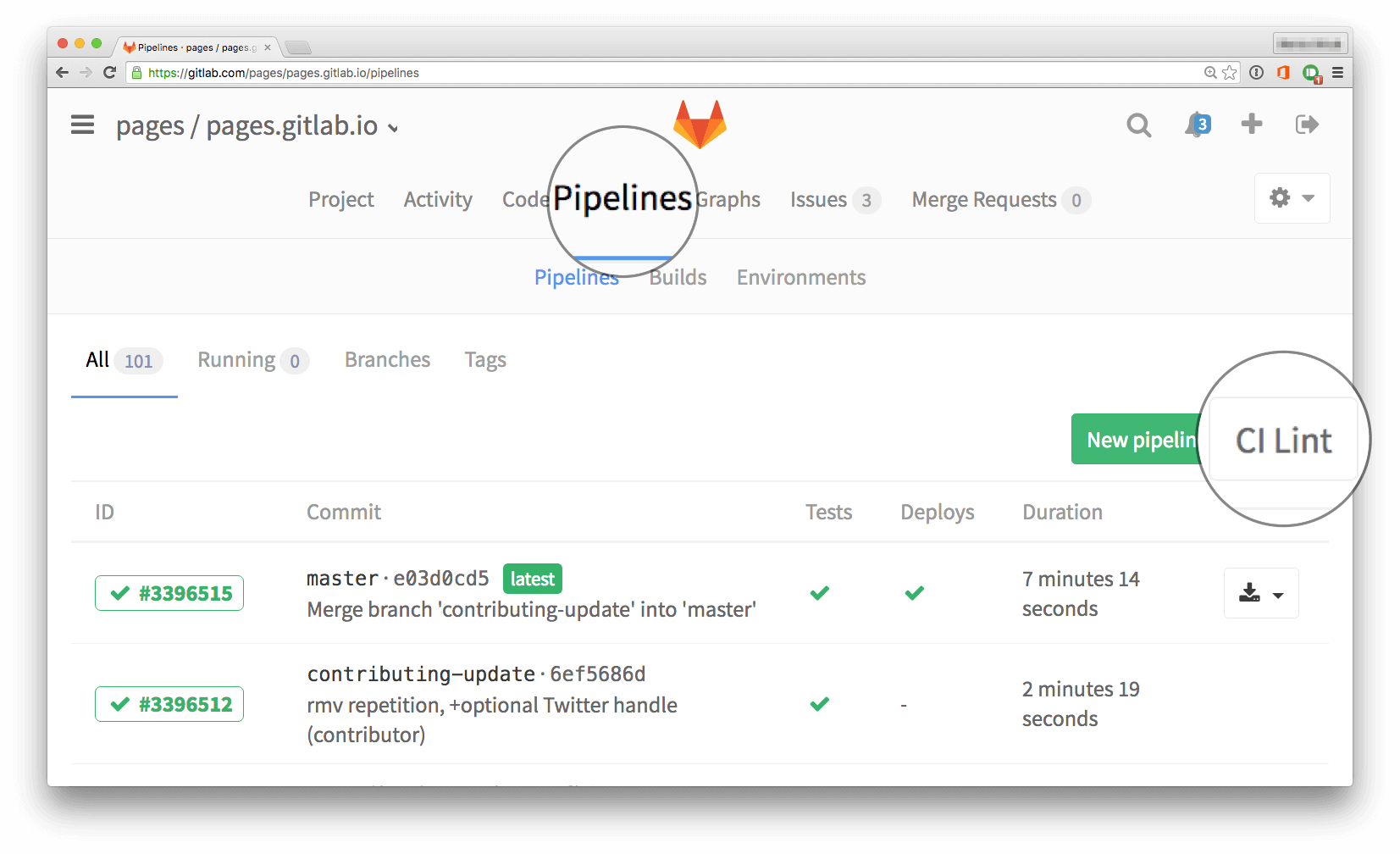Reload the page in browser
This screenshot has height=854, width=1400.
[x=109, y=73]
